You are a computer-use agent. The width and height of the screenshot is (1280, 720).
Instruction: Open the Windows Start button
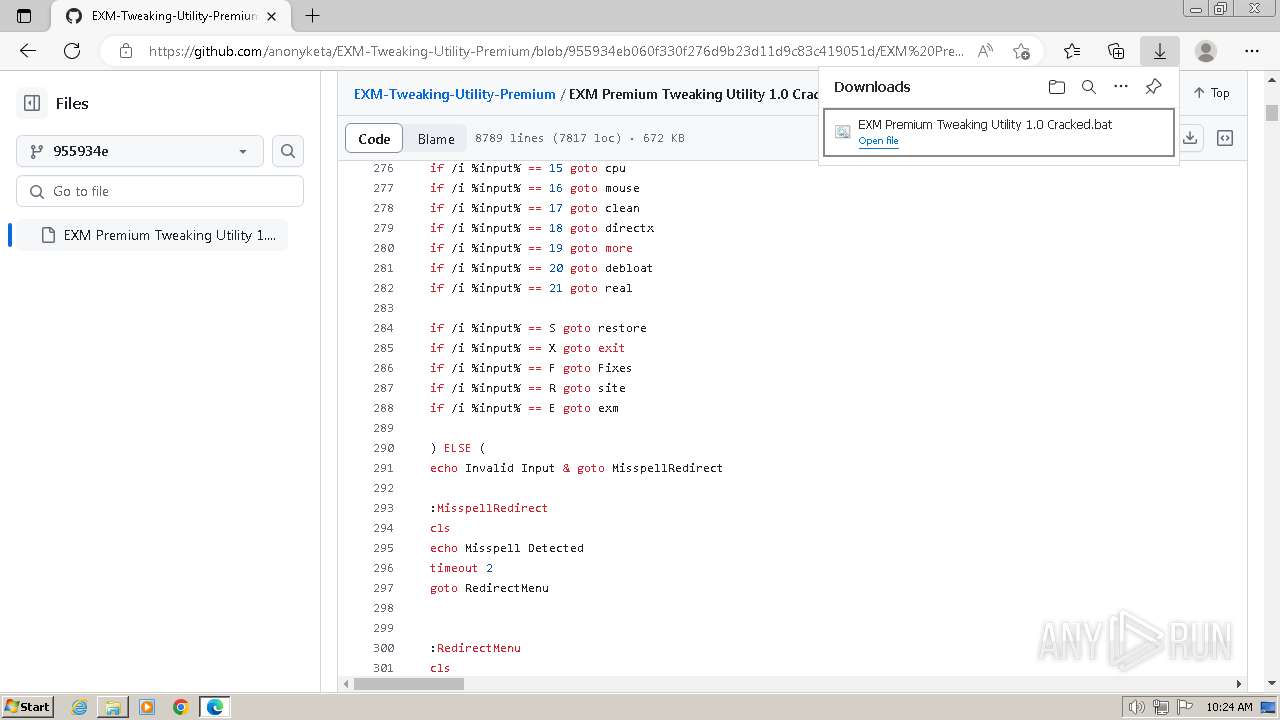tap(27, 706)
